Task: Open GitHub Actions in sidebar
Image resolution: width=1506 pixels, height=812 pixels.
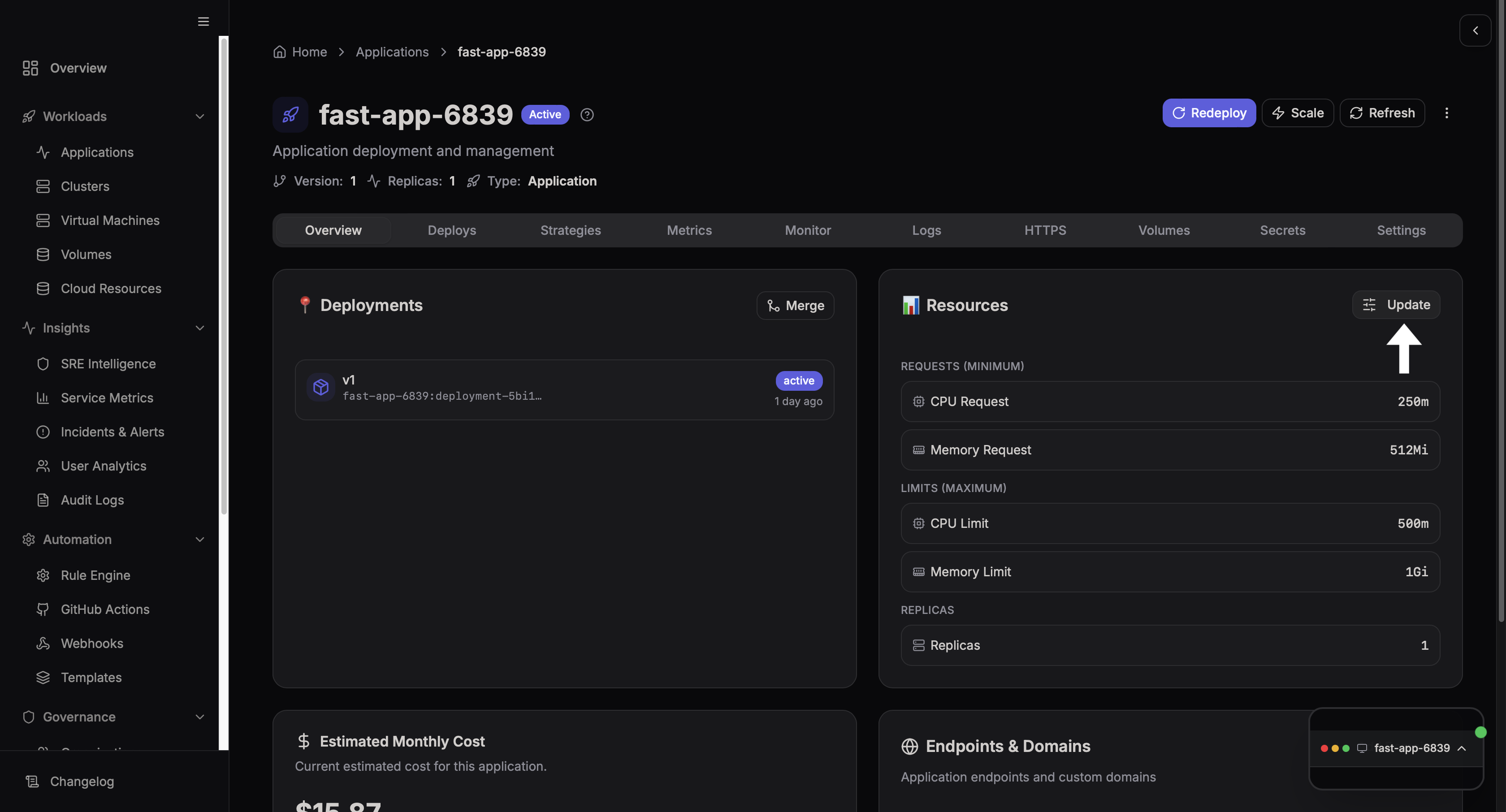Action: coord(105,609)
